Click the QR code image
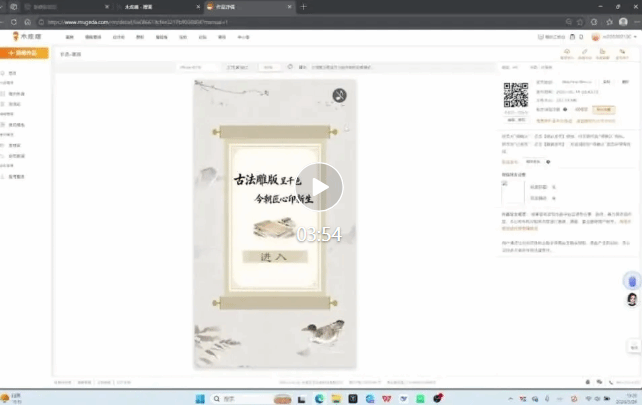Viewport: 642px width, 405px height. [x=515, y=95]
